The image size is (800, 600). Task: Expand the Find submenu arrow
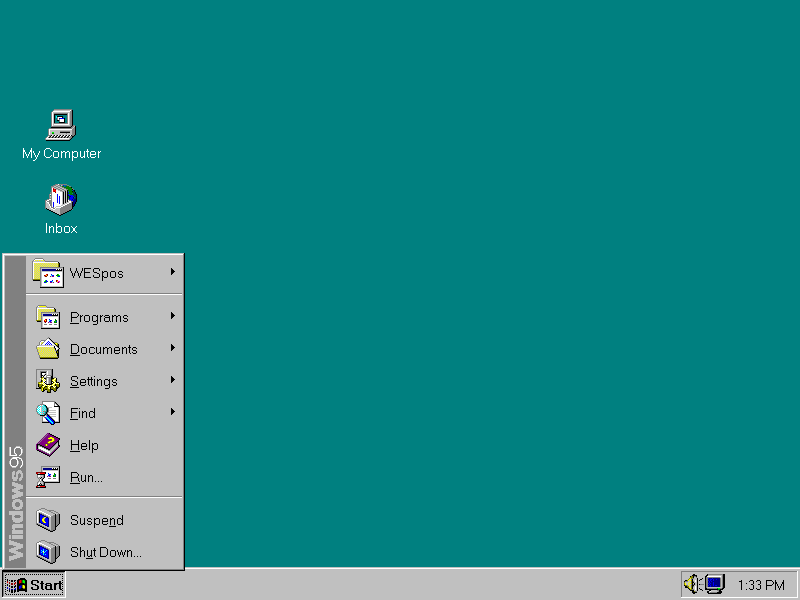173,411
